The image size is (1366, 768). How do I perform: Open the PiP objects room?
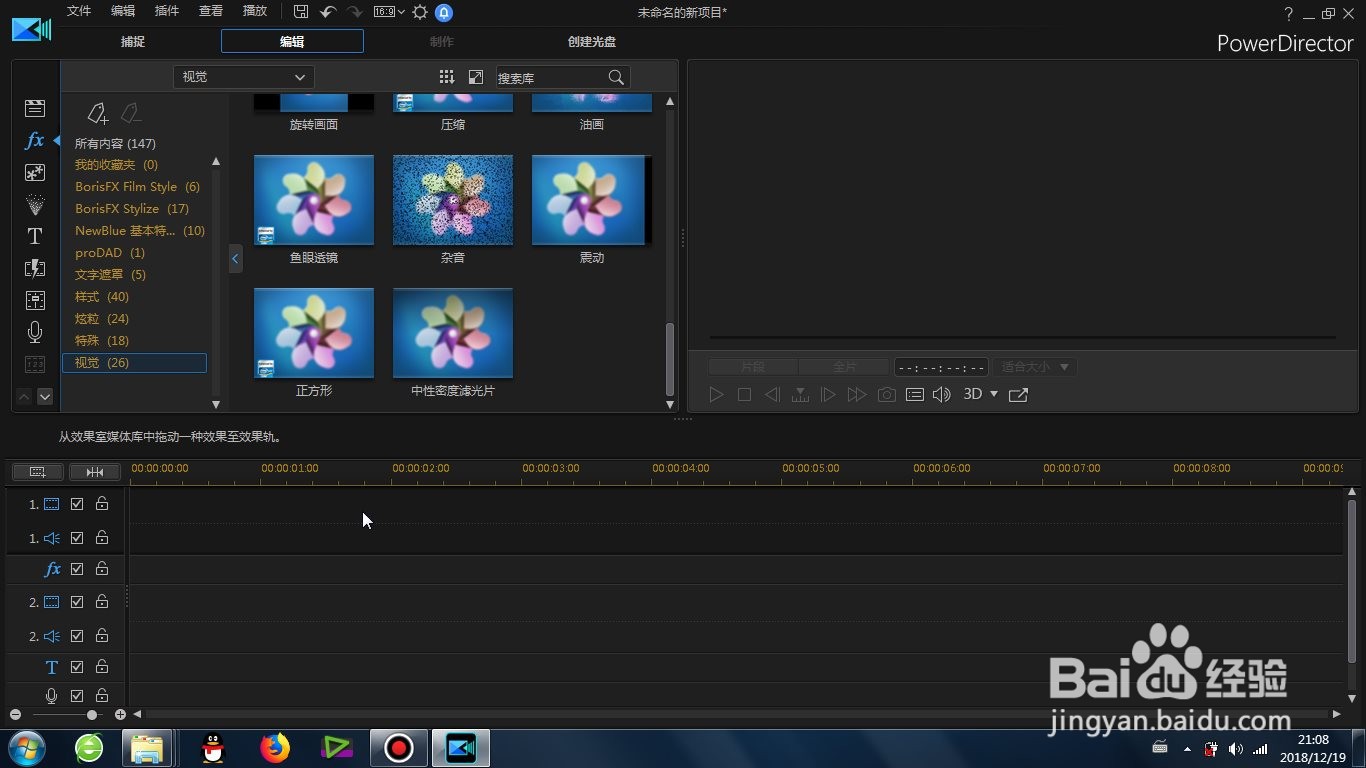coord(34,172)
